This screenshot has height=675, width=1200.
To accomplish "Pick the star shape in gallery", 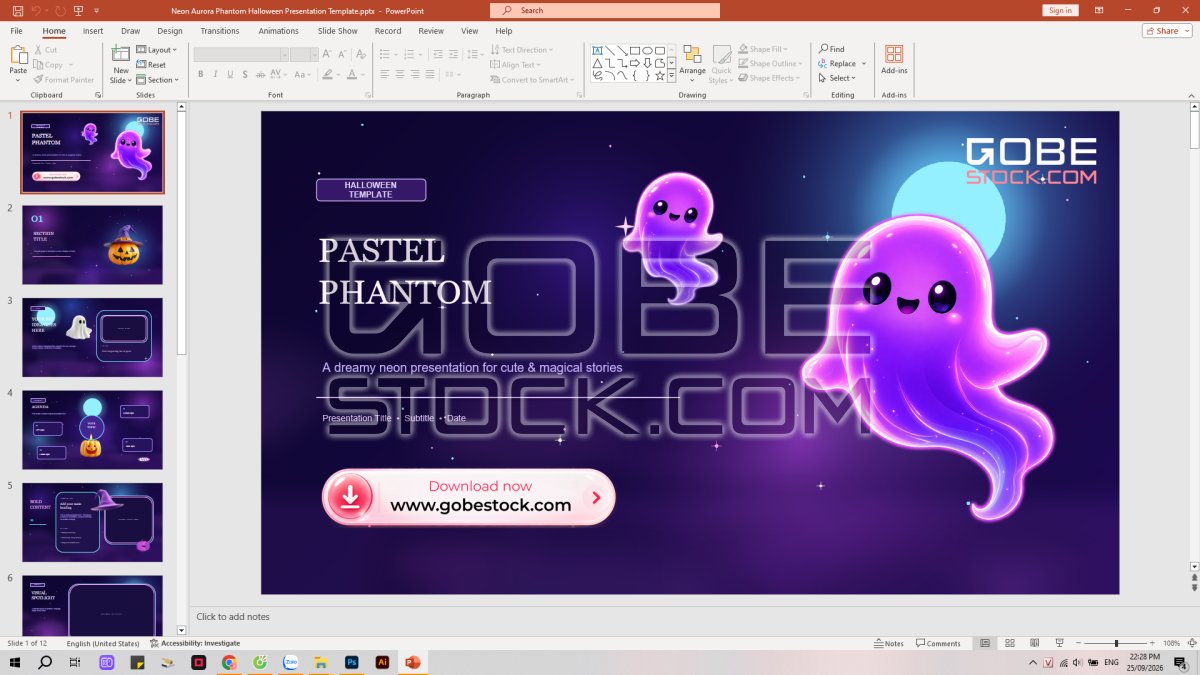I will [x=660, y=76].
